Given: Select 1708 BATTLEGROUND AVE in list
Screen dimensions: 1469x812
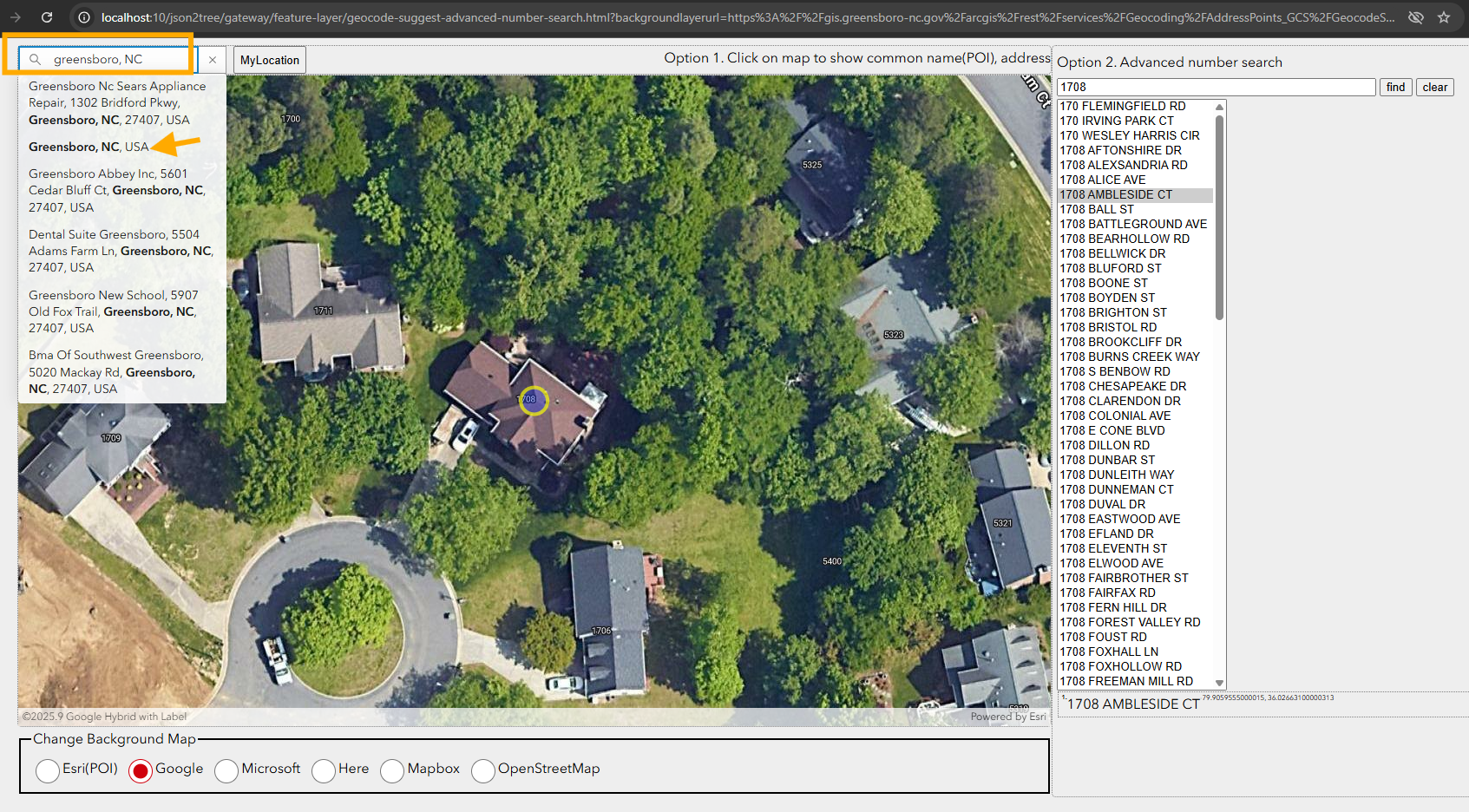Looking at the screenshot, I should pos(1133,224).
